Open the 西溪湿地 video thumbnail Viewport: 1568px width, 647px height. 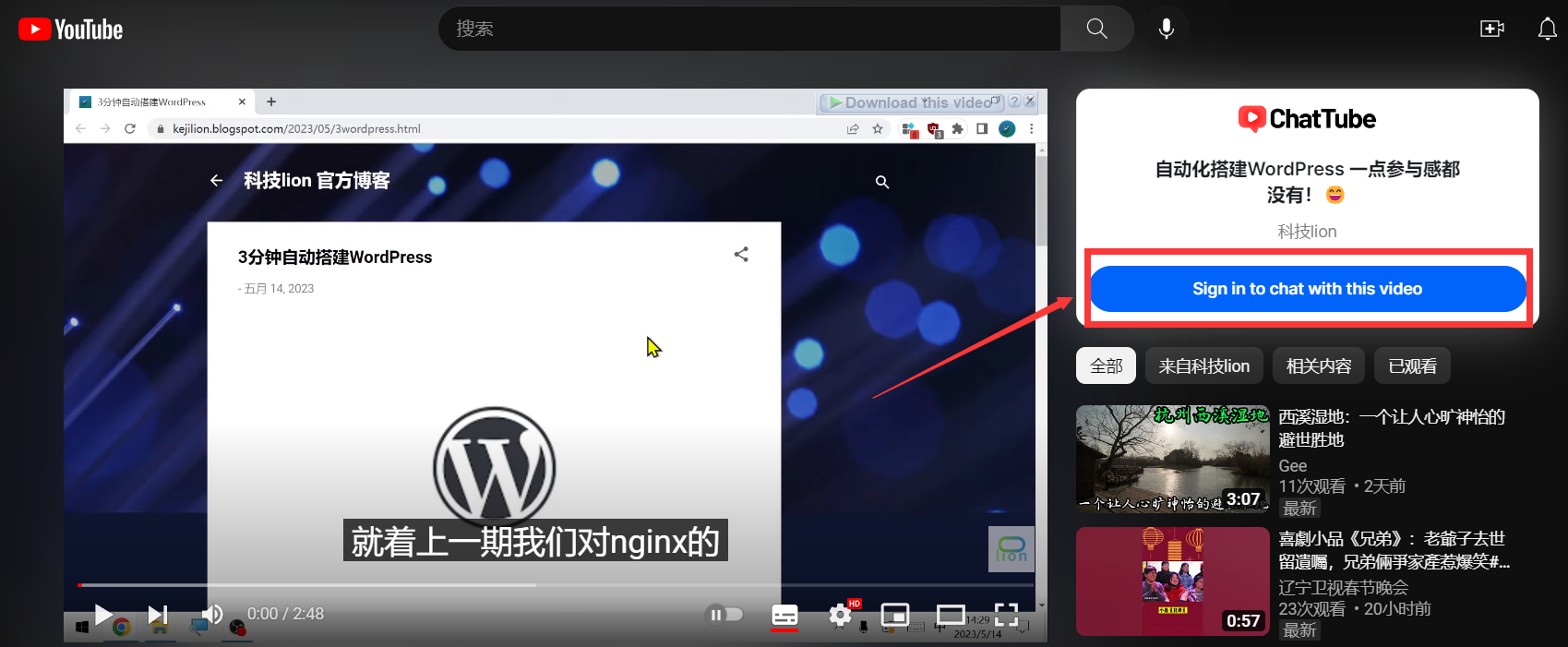click(x=1173, y=459)
